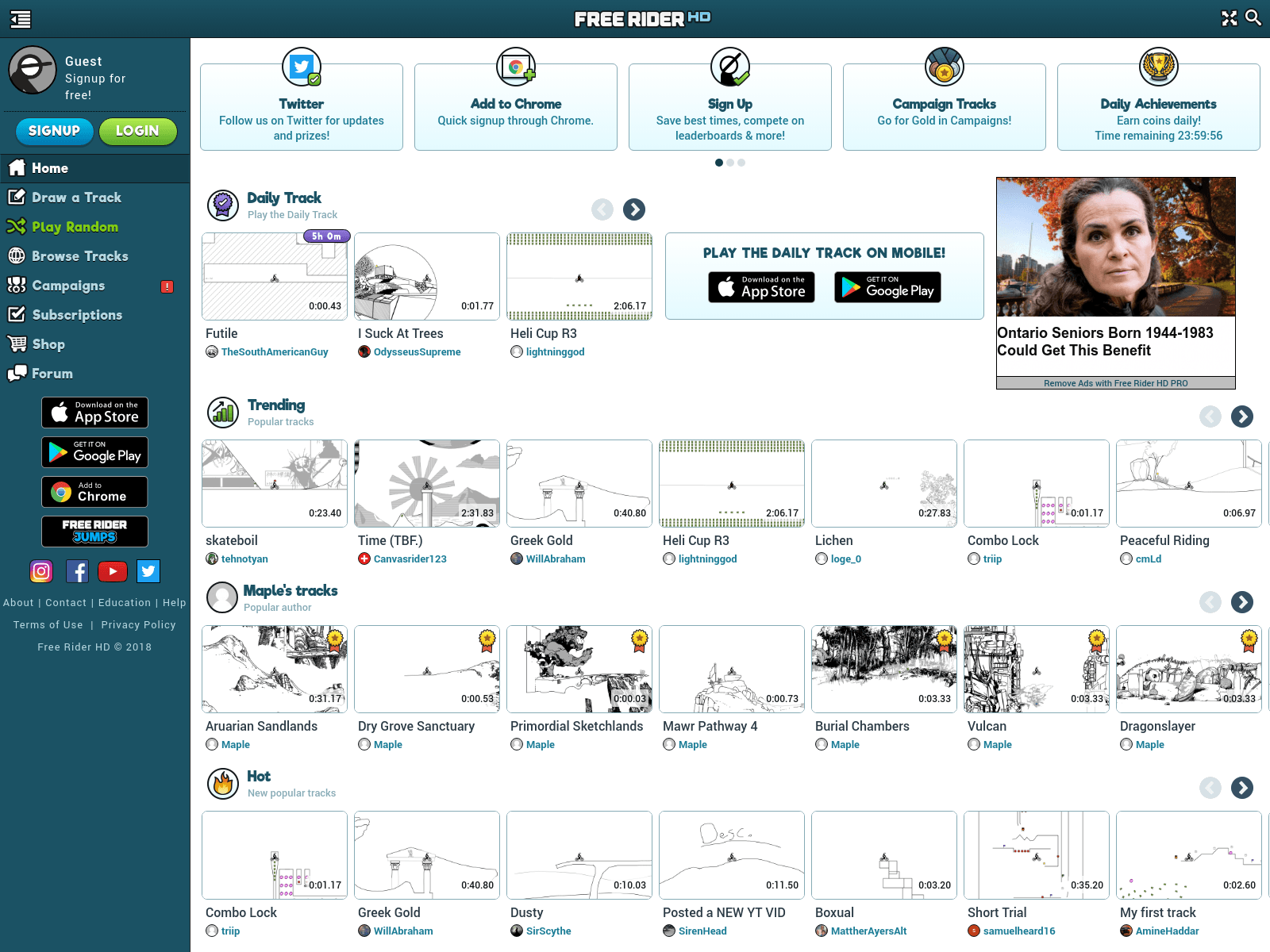
Task: Open Free Rider Jumps badge
Action: [x=94, y=532]
